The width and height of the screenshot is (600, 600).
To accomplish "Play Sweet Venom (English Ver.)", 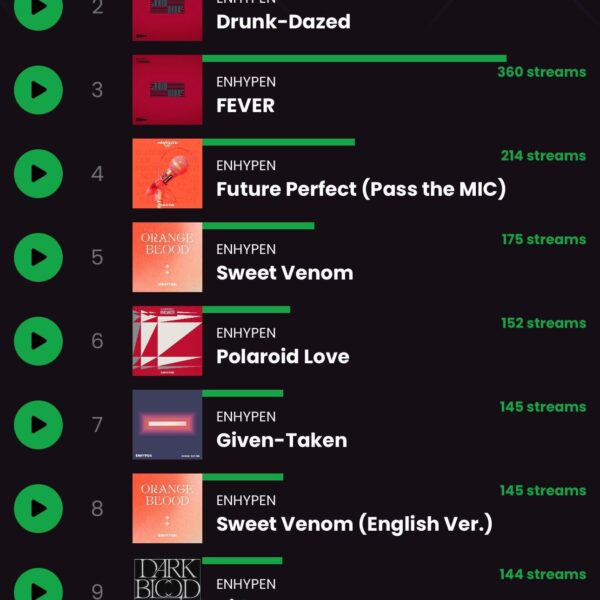I will click(x=38, y=509).
